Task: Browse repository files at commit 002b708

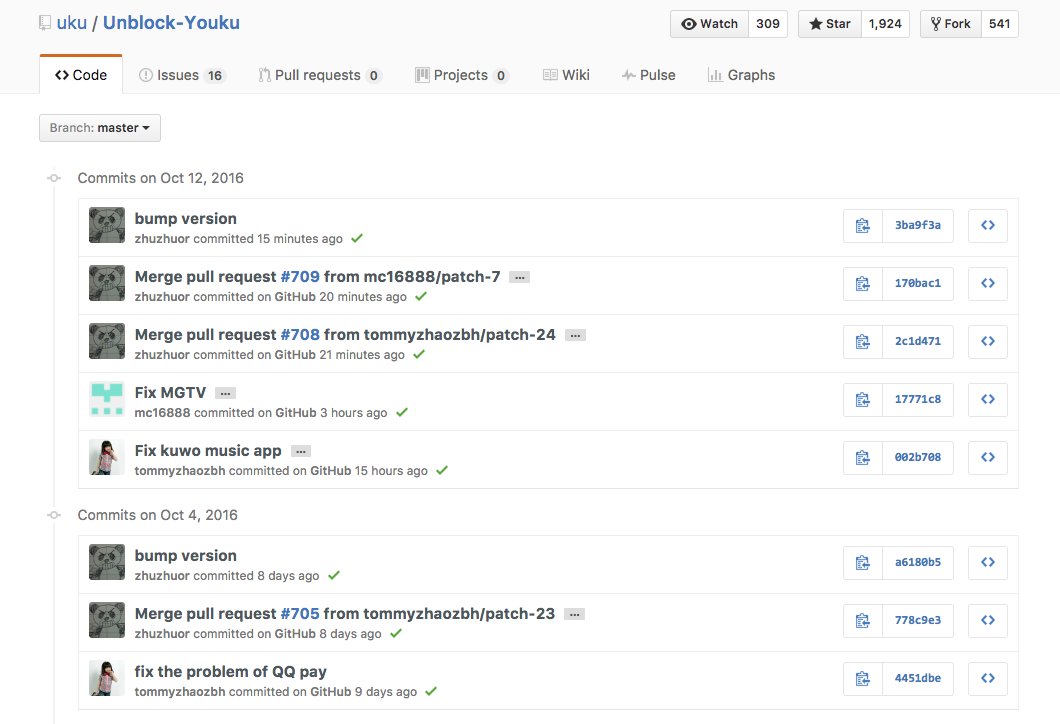Action: 988,458
